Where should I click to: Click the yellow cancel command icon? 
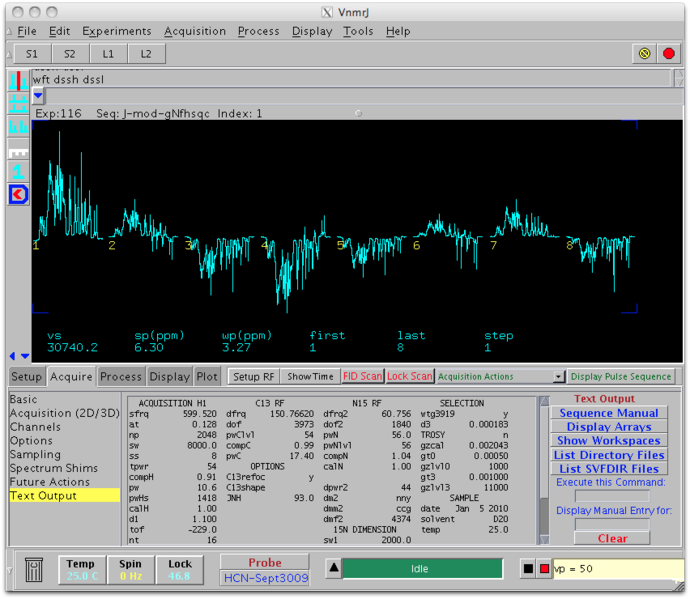click(644, 53)
